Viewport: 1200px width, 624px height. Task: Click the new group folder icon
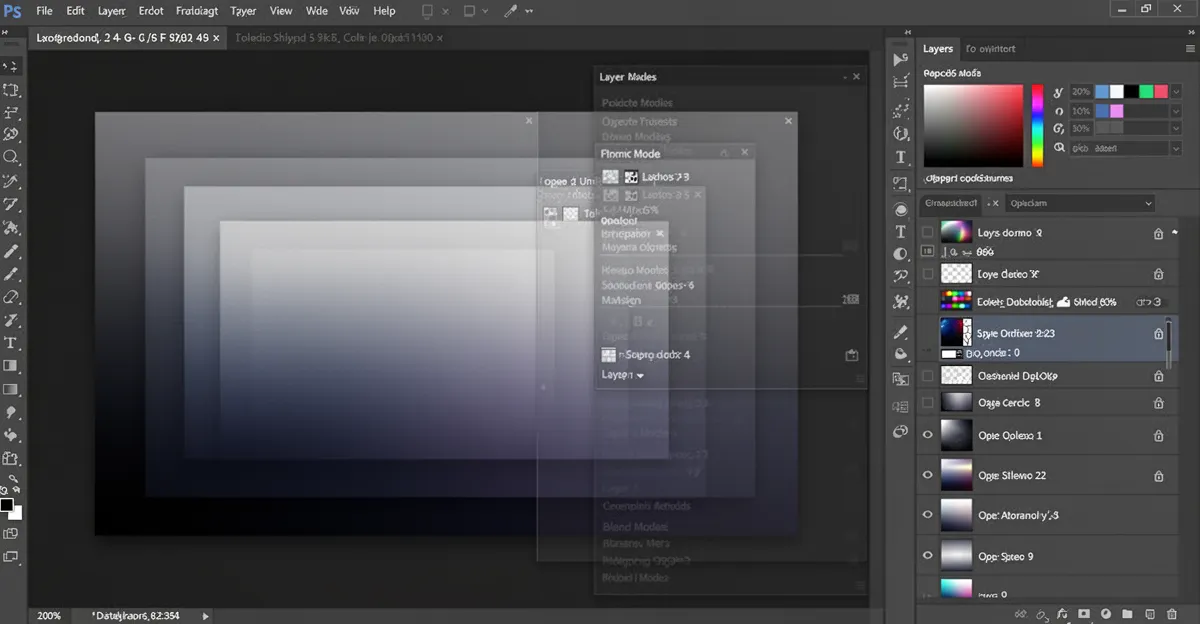point(1127,613)
